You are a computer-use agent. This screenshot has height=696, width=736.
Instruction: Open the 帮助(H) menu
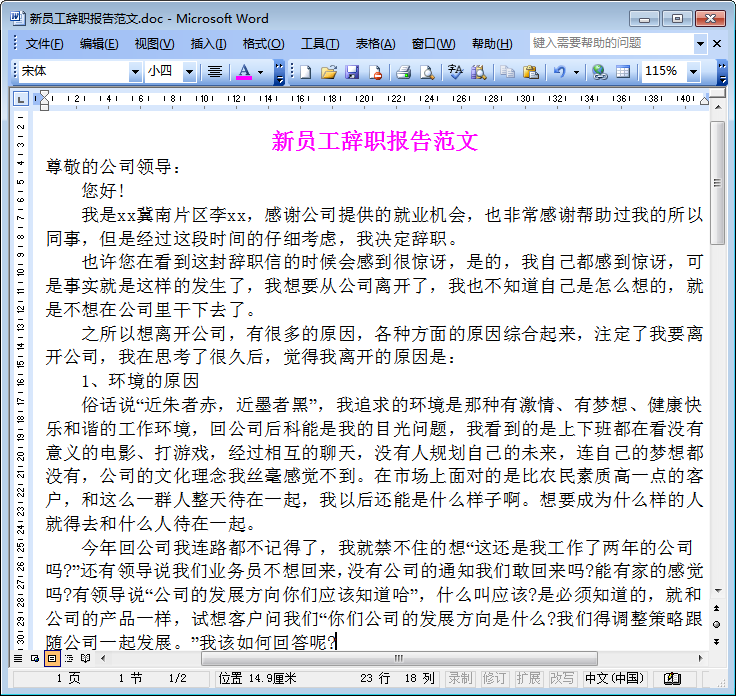(x=491, y=44)
